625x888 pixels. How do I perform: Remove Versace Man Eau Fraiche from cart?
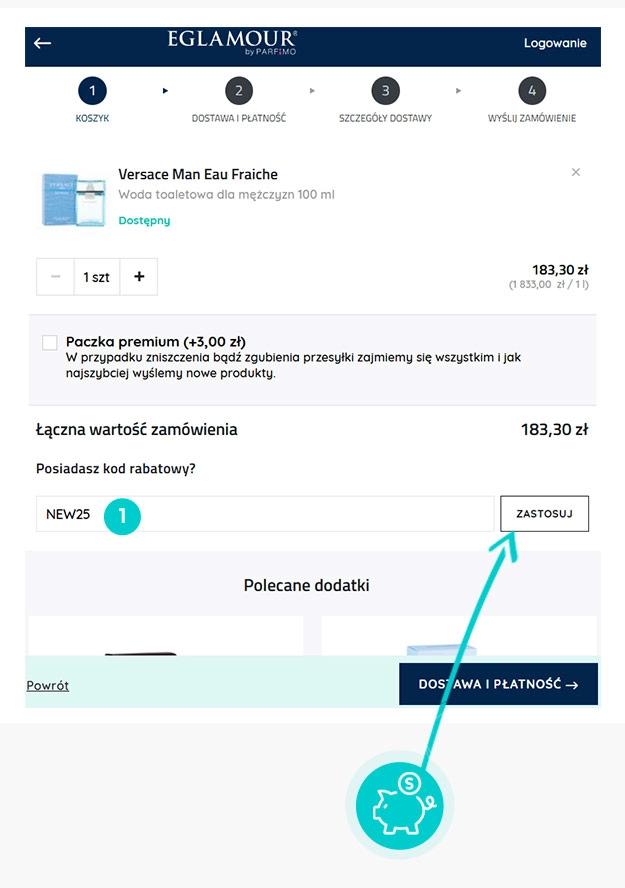(575, 172)
